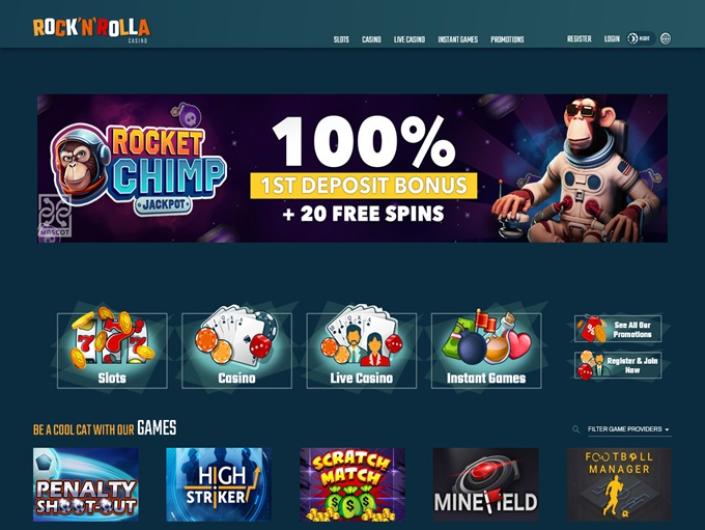Click See All Our Promotions button
This screenshot has height=530, width=705.
pyautogui.click(x=618, y=329)
